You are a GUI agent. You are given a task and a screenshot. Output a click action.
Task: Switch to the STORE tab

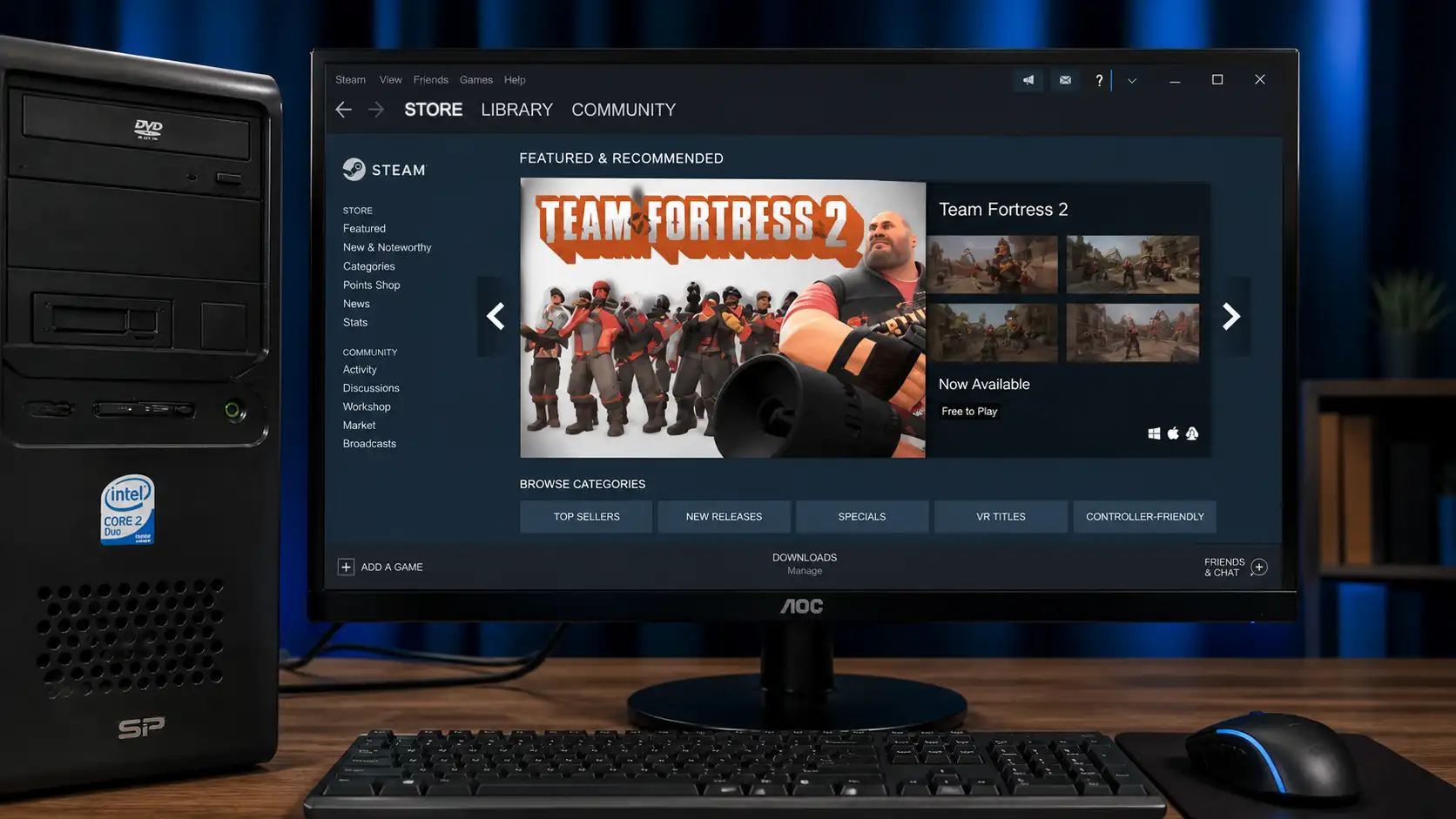434,110
